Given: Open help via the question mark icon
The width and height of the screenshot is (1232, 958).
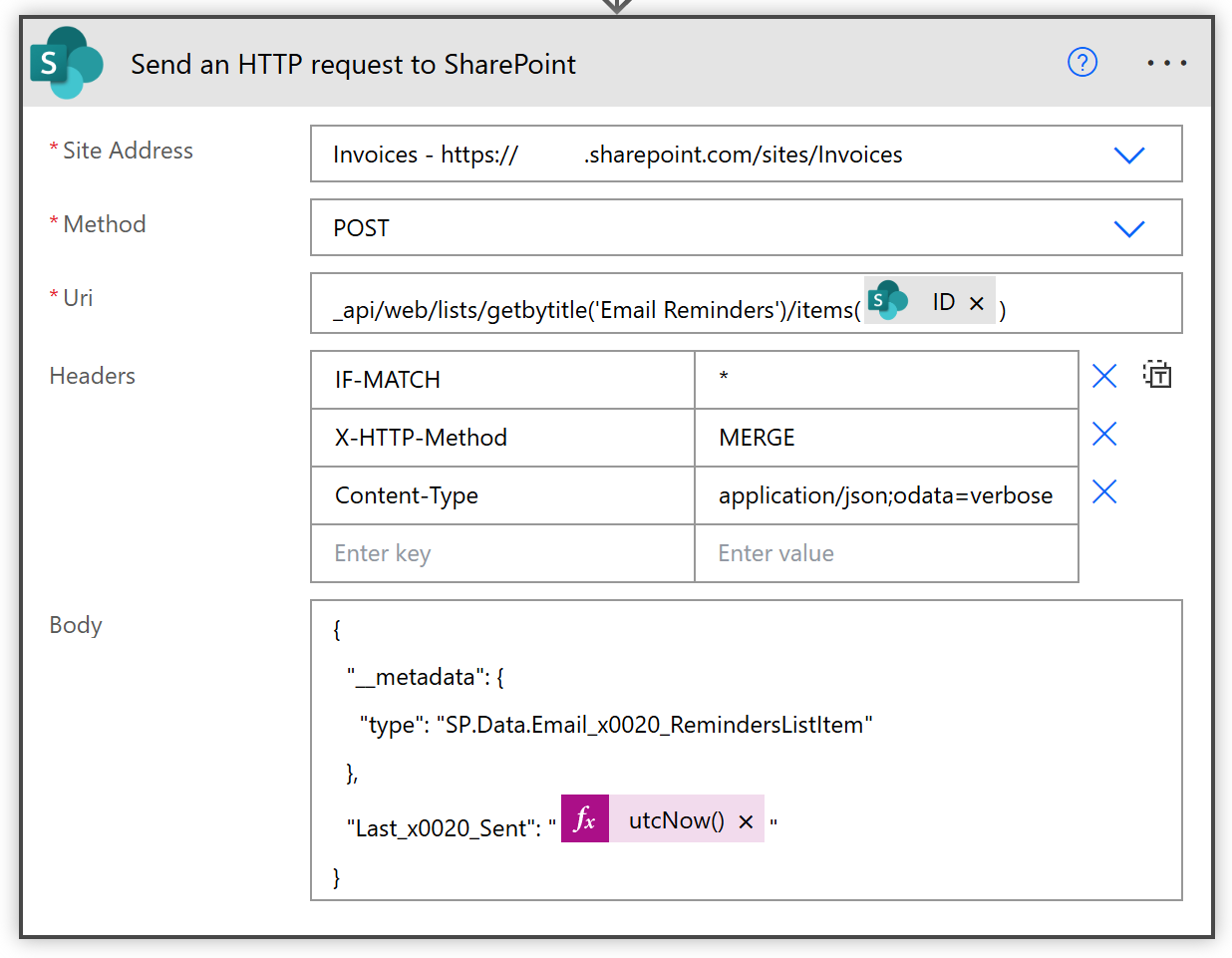Looking at the screenshot, I should 1081,63.
